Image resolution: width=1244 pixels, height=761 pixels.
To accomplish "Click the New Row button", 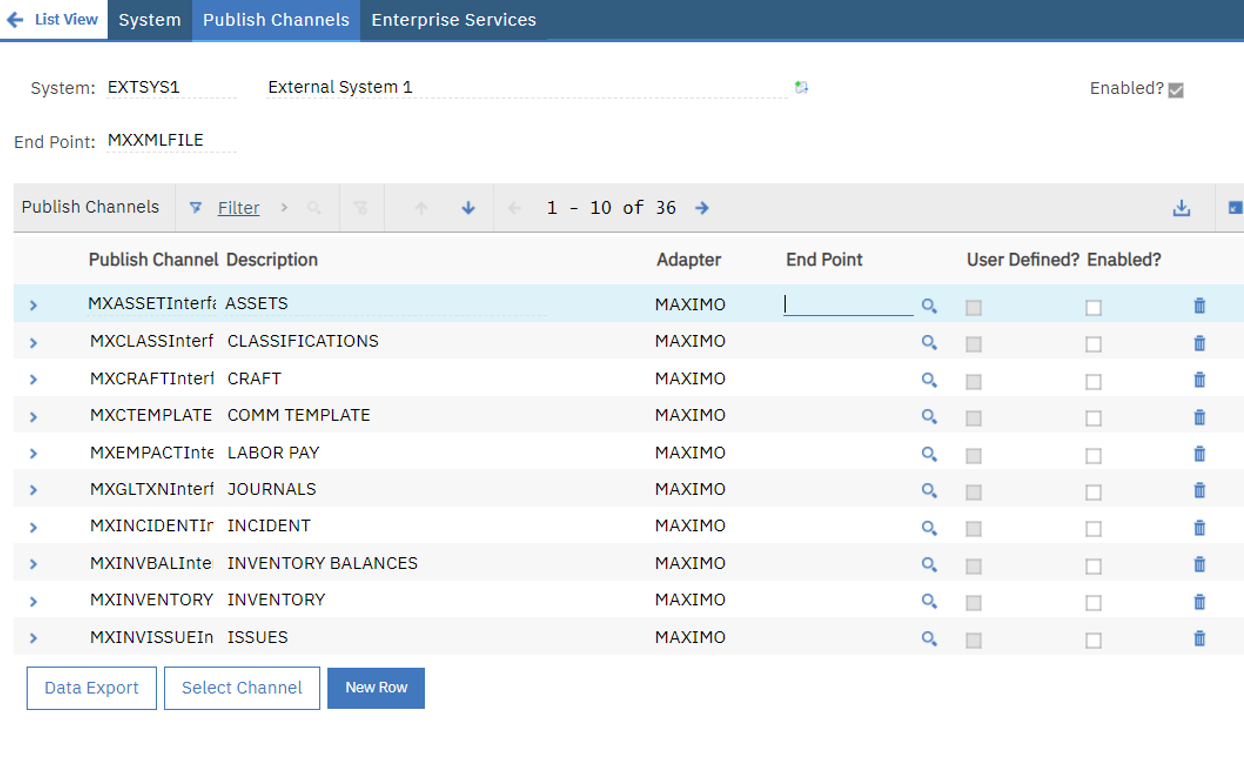I will 376,687.
